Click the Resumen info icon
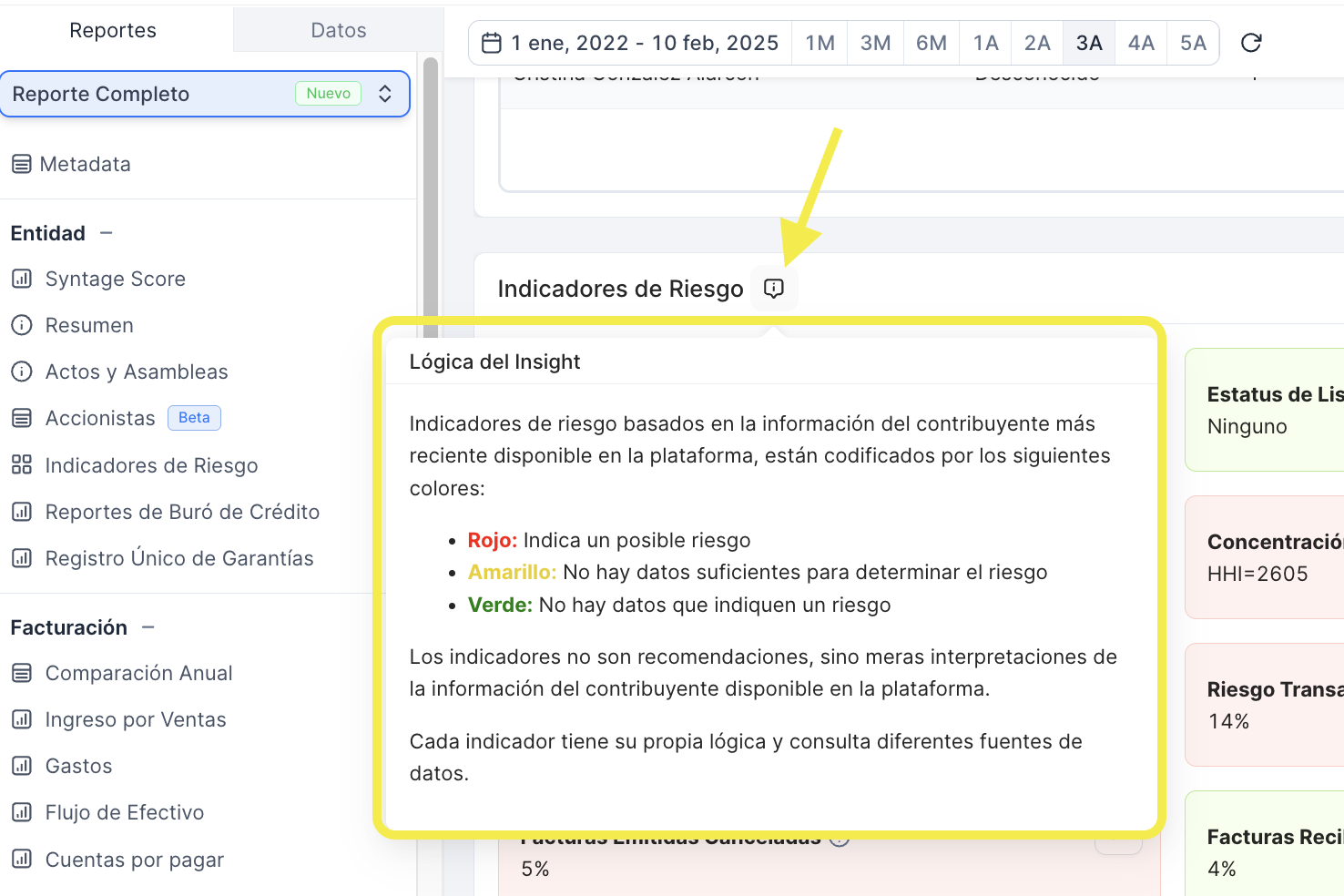 (x=22, y=325)
